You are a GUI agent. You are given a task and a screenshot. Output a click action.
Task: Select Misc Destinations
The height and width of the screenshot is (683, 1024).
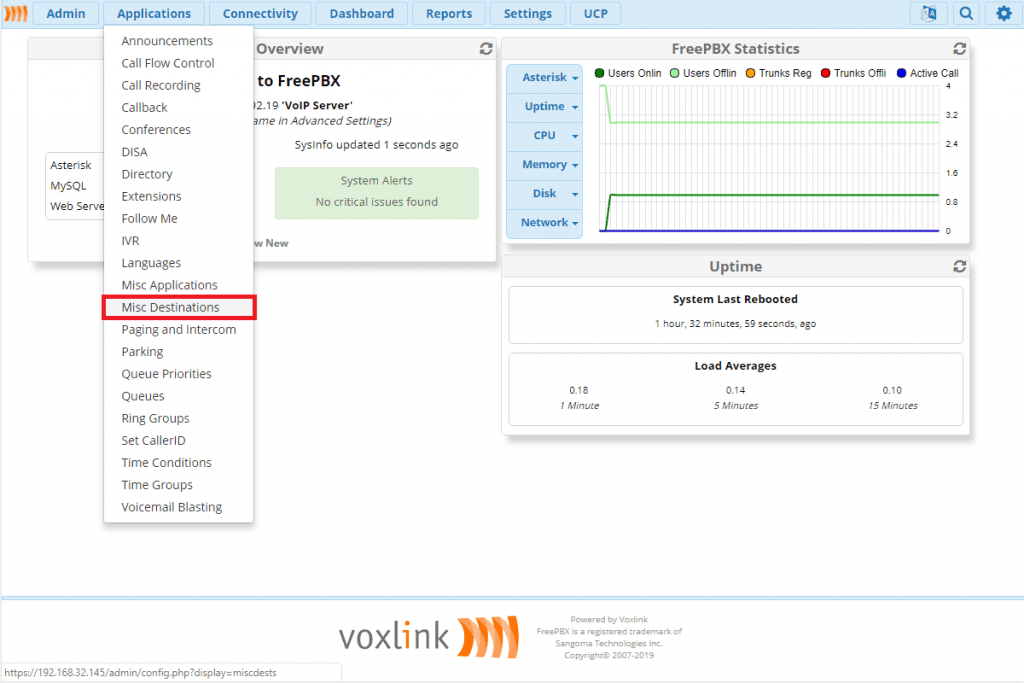pos(178,307)
